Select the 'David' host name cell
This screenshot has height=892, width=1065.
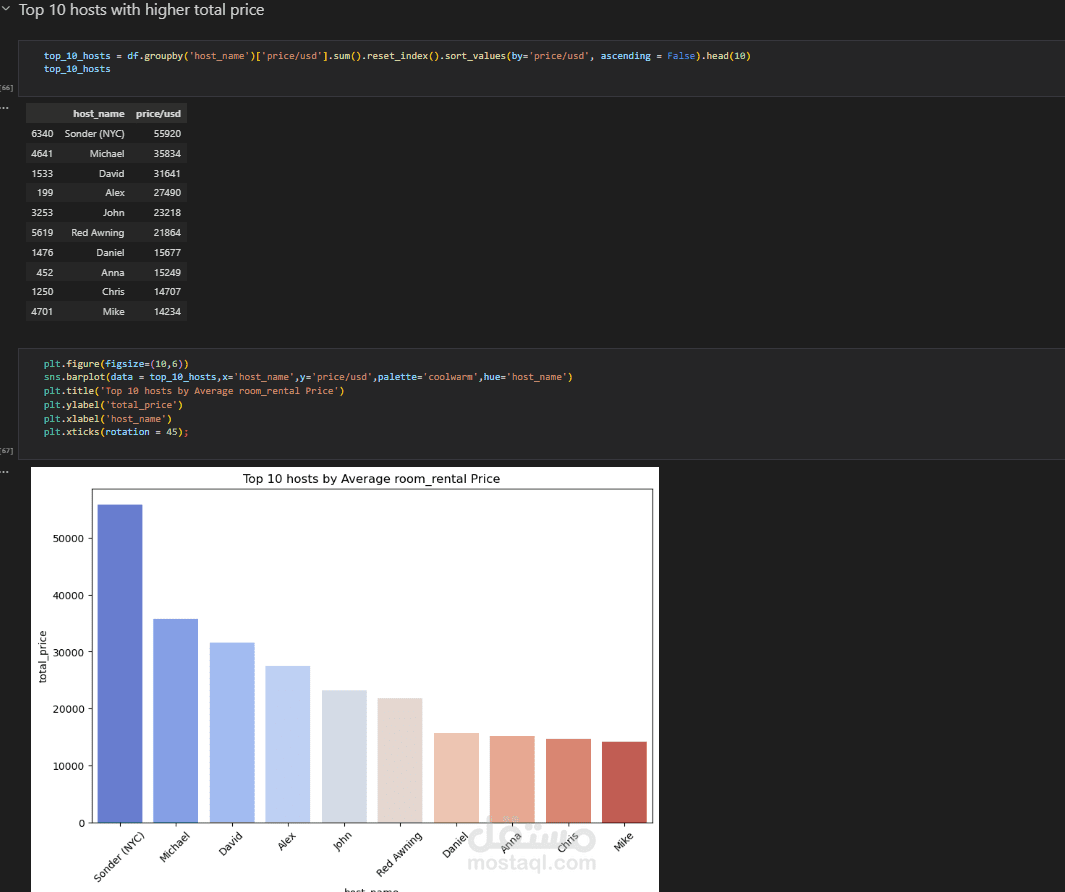click(111, 174)
